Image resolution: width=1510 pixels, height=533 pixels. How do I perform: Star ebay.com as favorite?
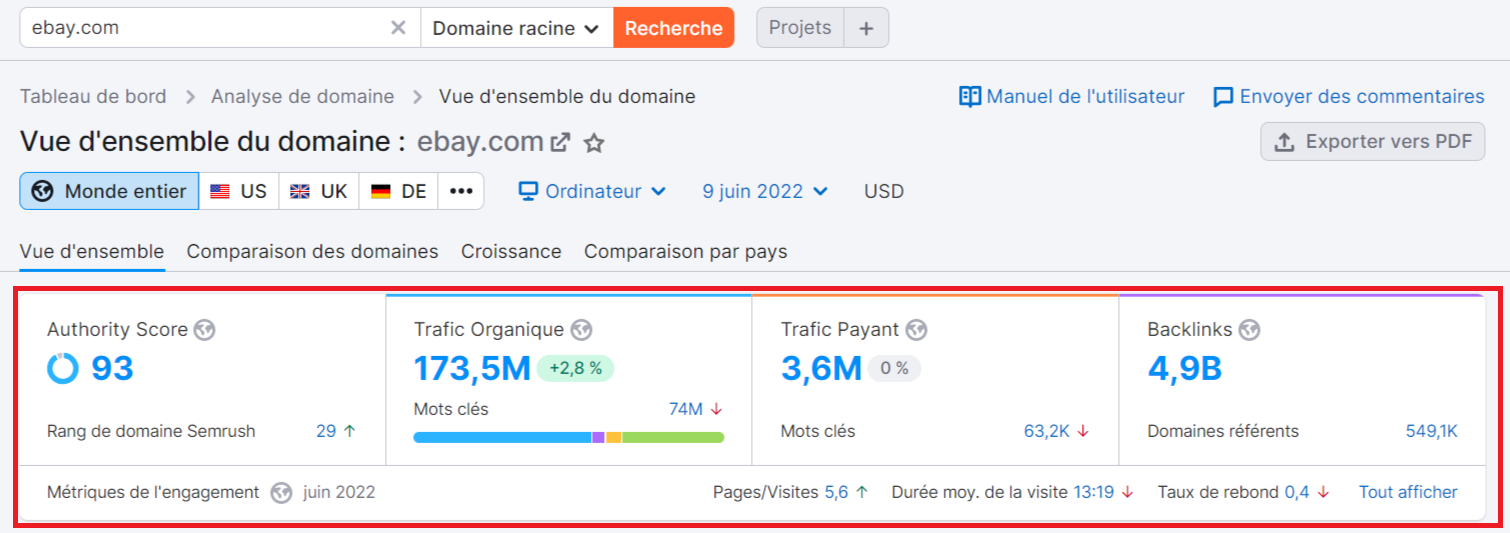(594, 143)
